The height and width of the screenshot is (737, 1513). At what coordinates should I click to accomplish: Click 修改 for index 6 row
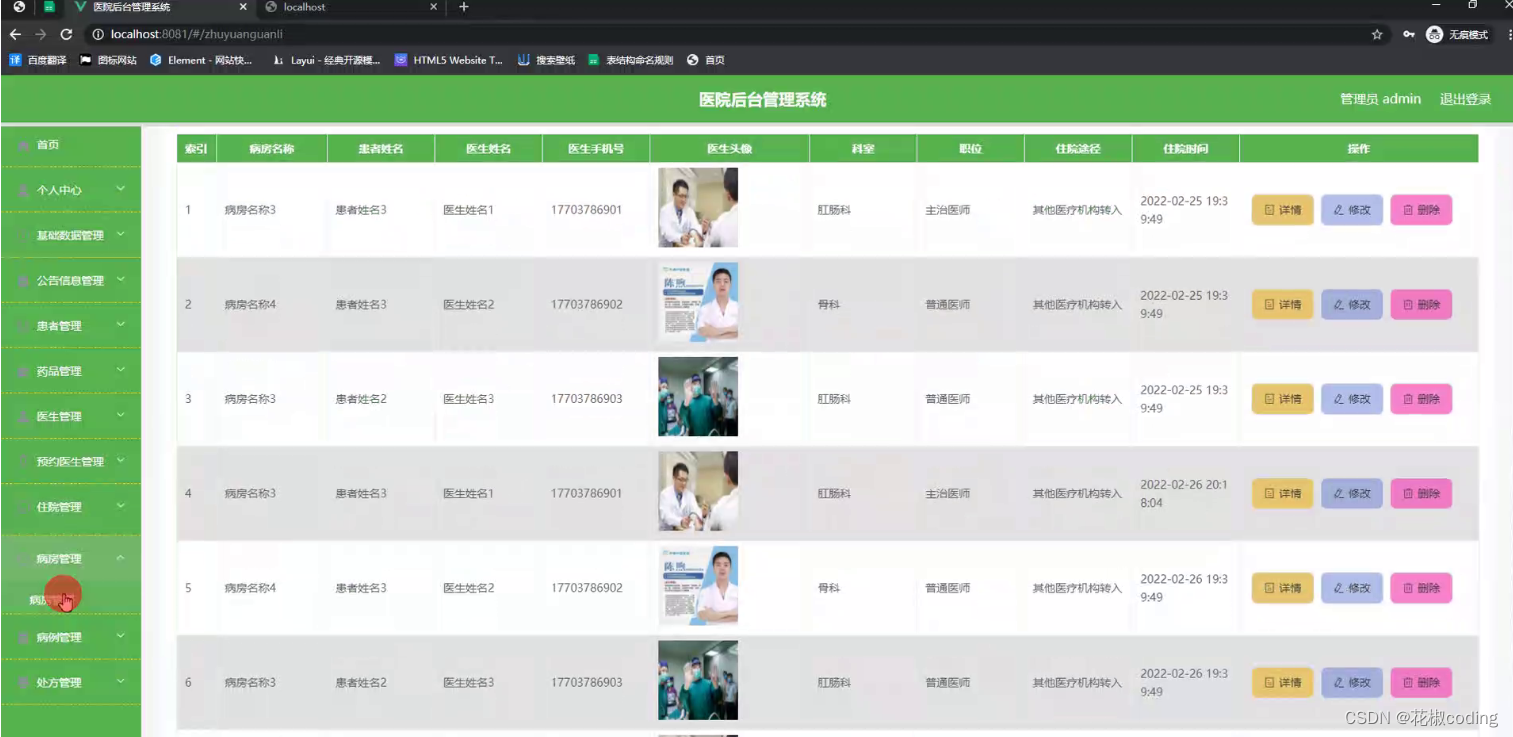[1352, 683]
